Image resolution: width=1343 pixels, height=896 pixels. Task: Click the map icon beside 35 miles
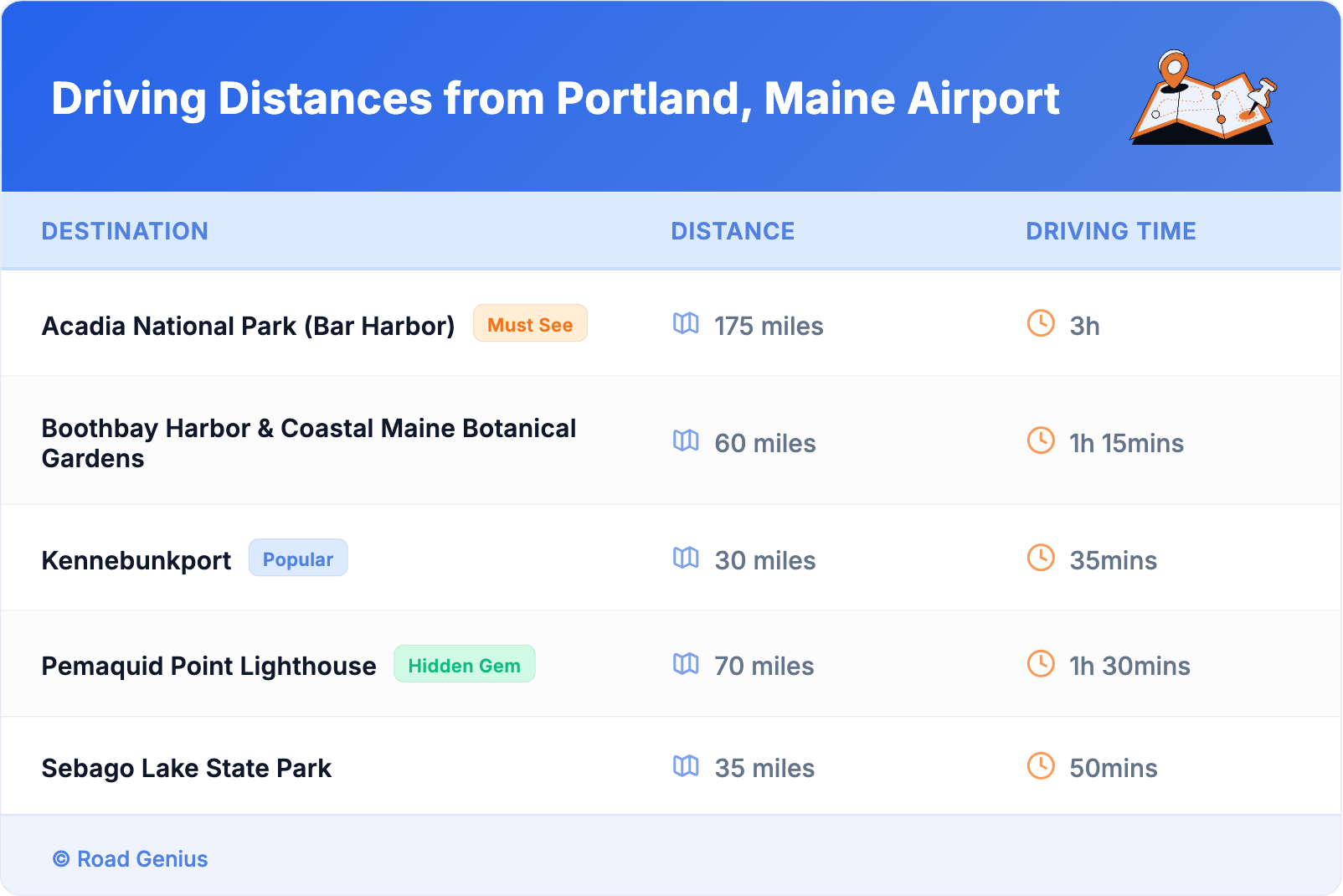point(686,765)
